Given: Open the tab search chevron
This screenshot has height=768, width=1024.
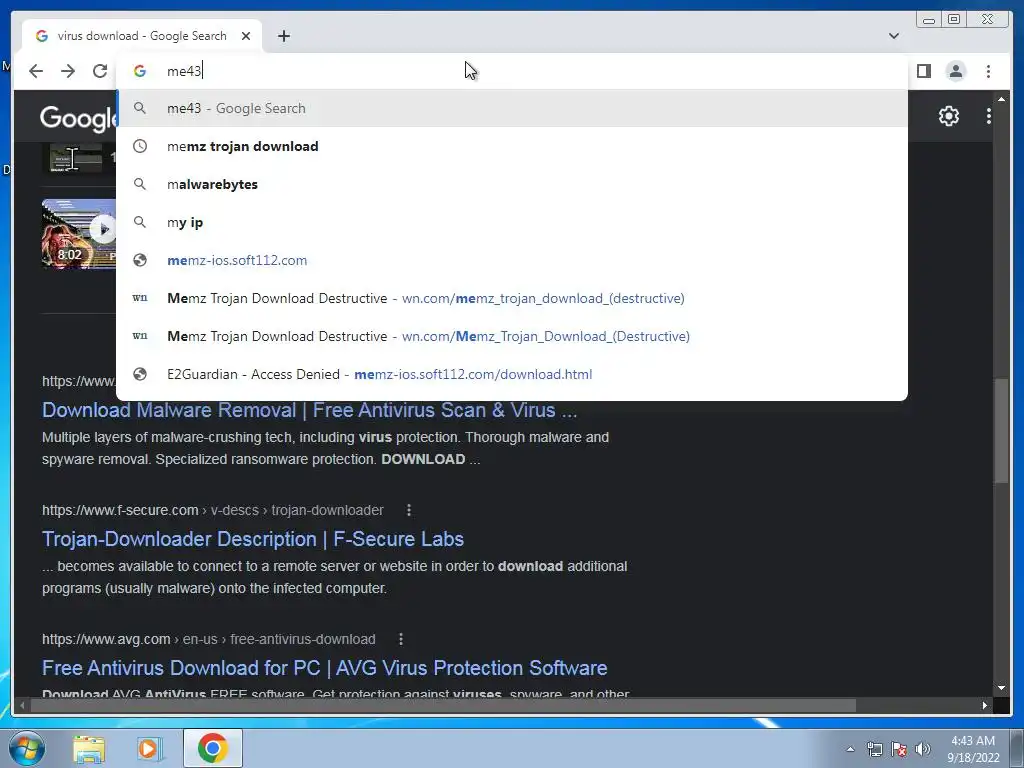Looking at the screenshot, I should click(893, 36).
